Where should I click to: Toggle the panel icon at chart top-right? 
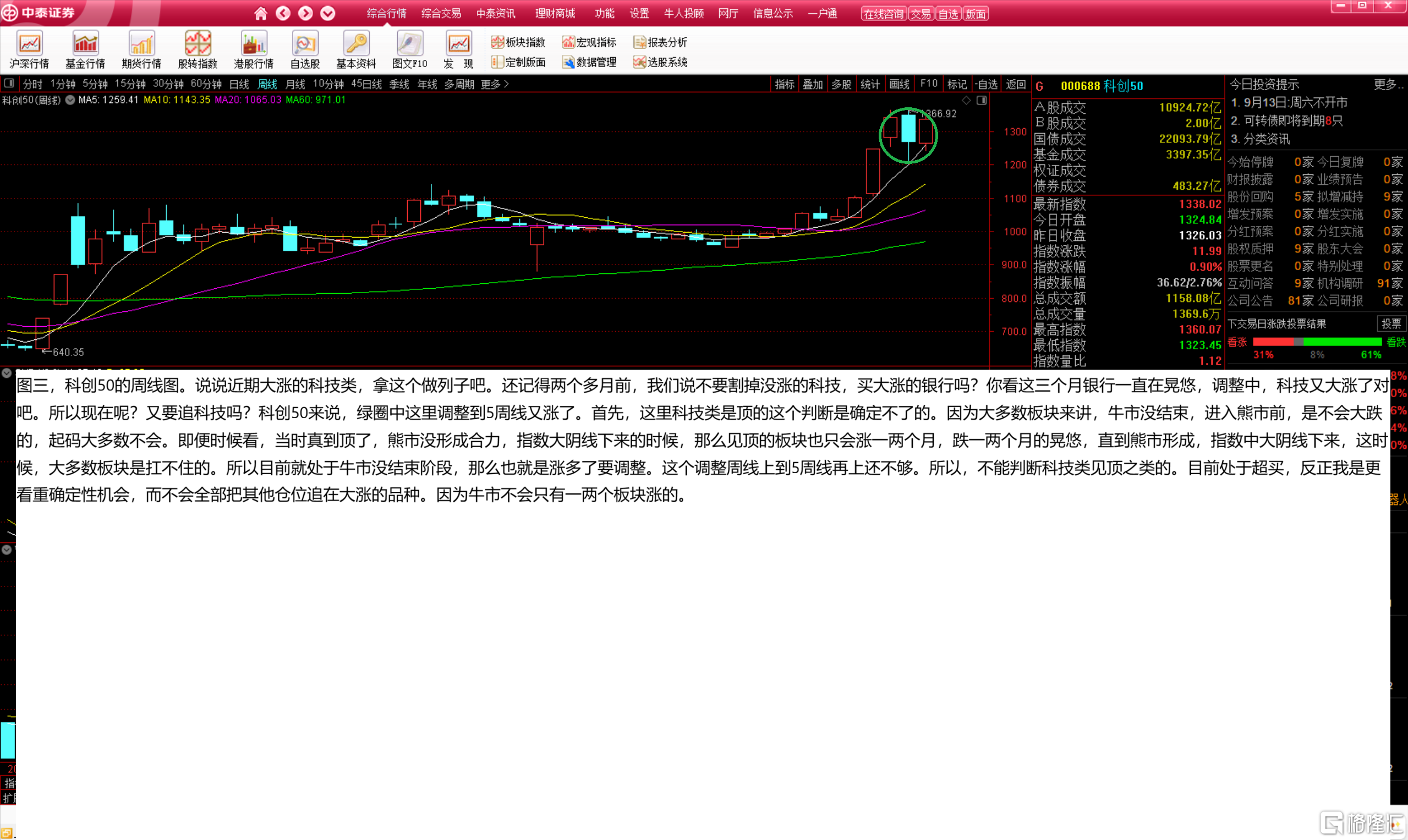982,101
